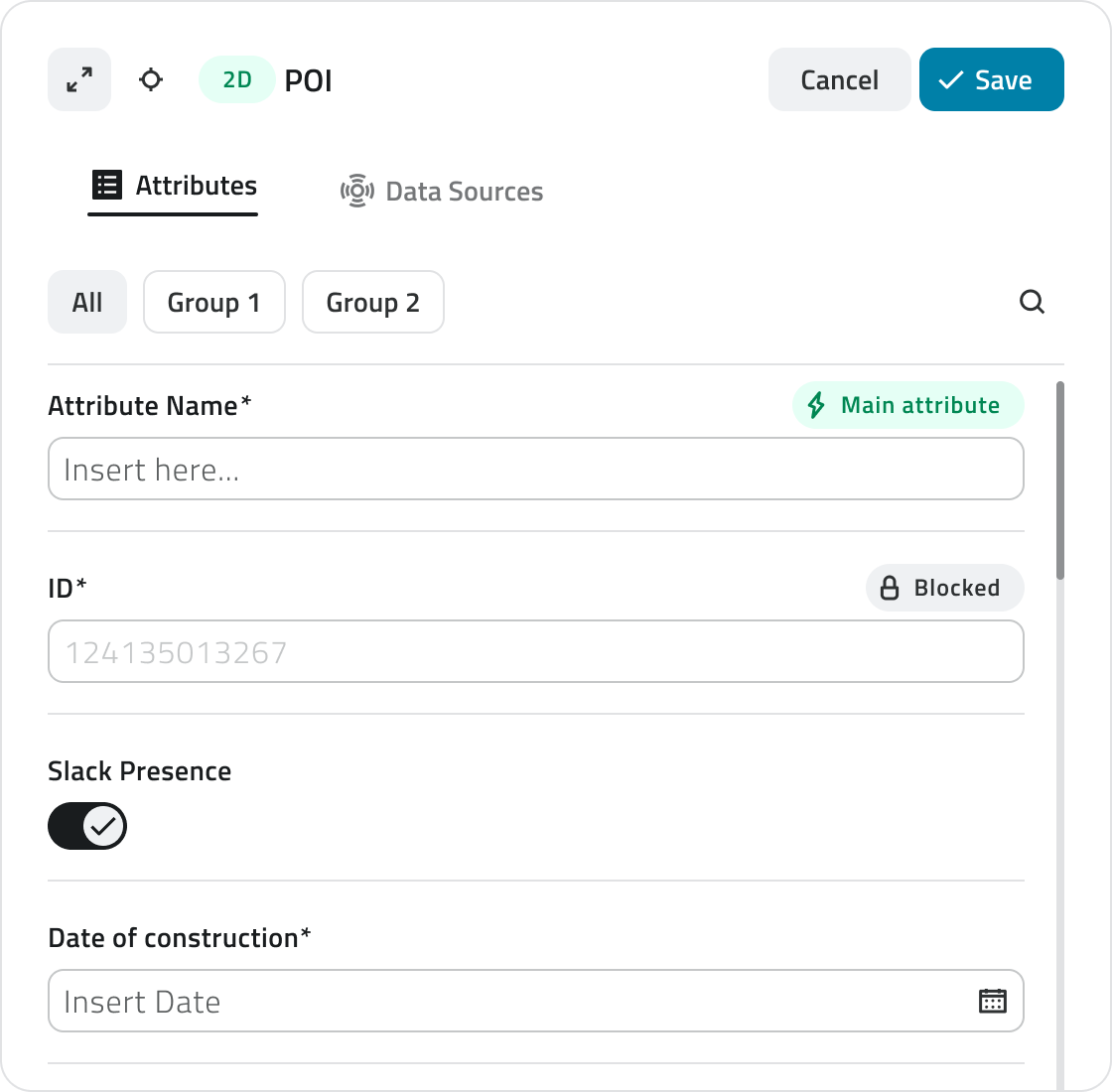Click the Data Sources signal icon

coord(356,191)
